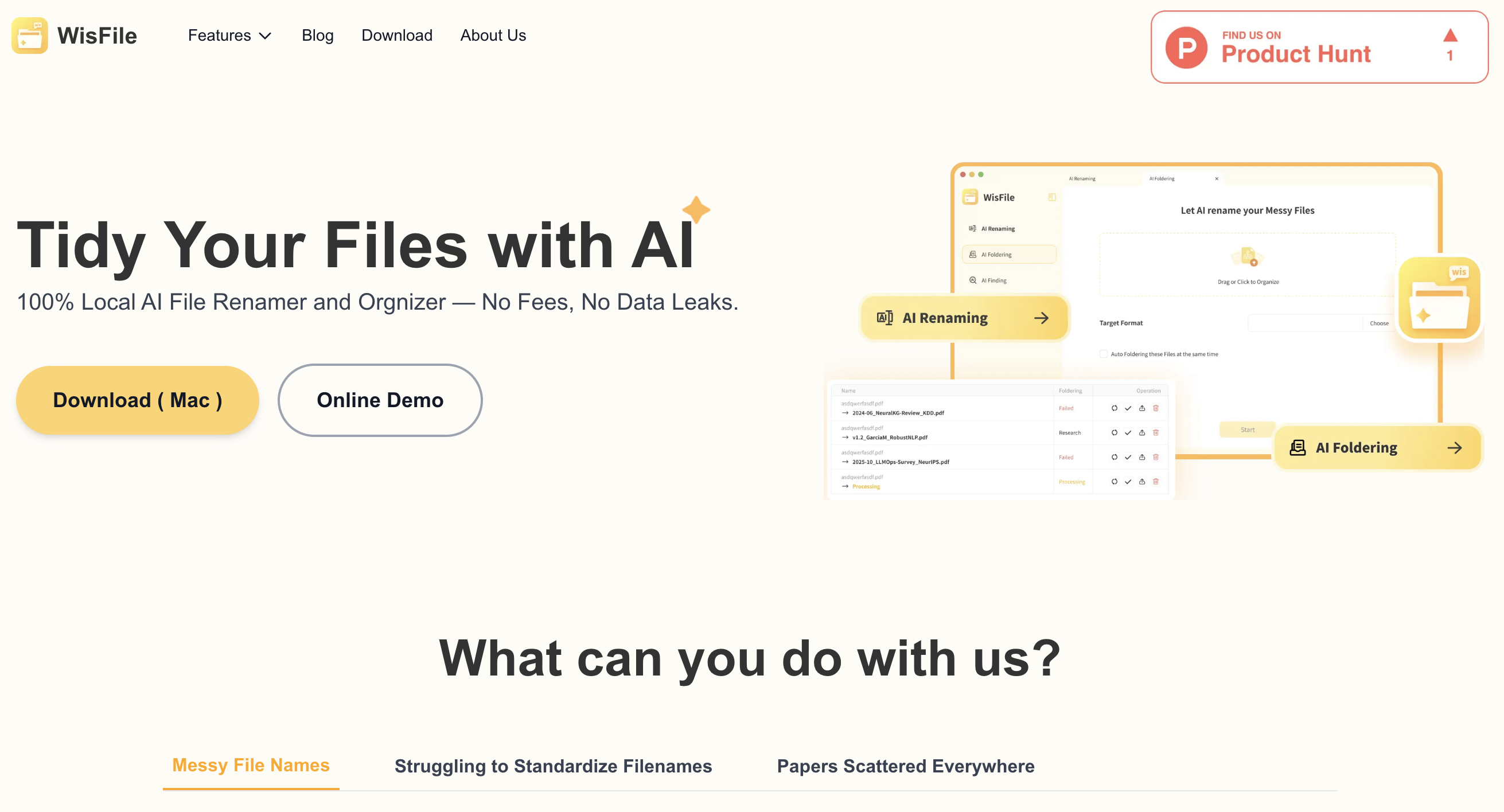Click the big WisFile folder app icon in the preview
The height and width of the screenshot is (812, 1504).
coord(1440,298)
